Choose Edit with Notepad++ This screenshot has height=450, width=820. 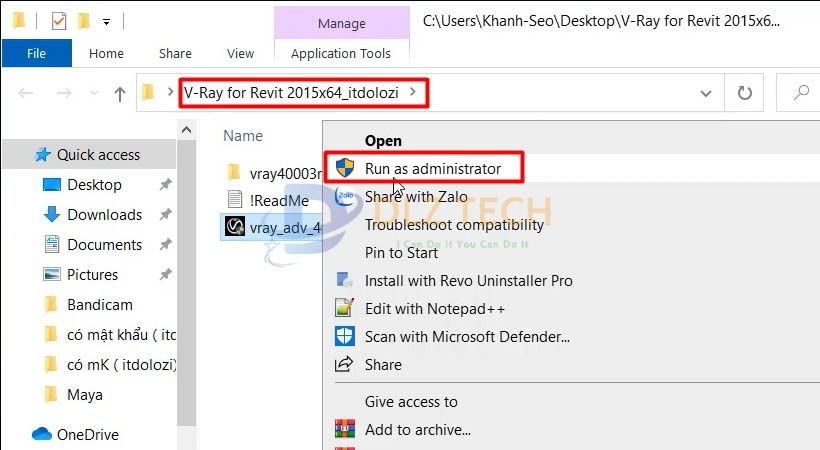(435, 309)
